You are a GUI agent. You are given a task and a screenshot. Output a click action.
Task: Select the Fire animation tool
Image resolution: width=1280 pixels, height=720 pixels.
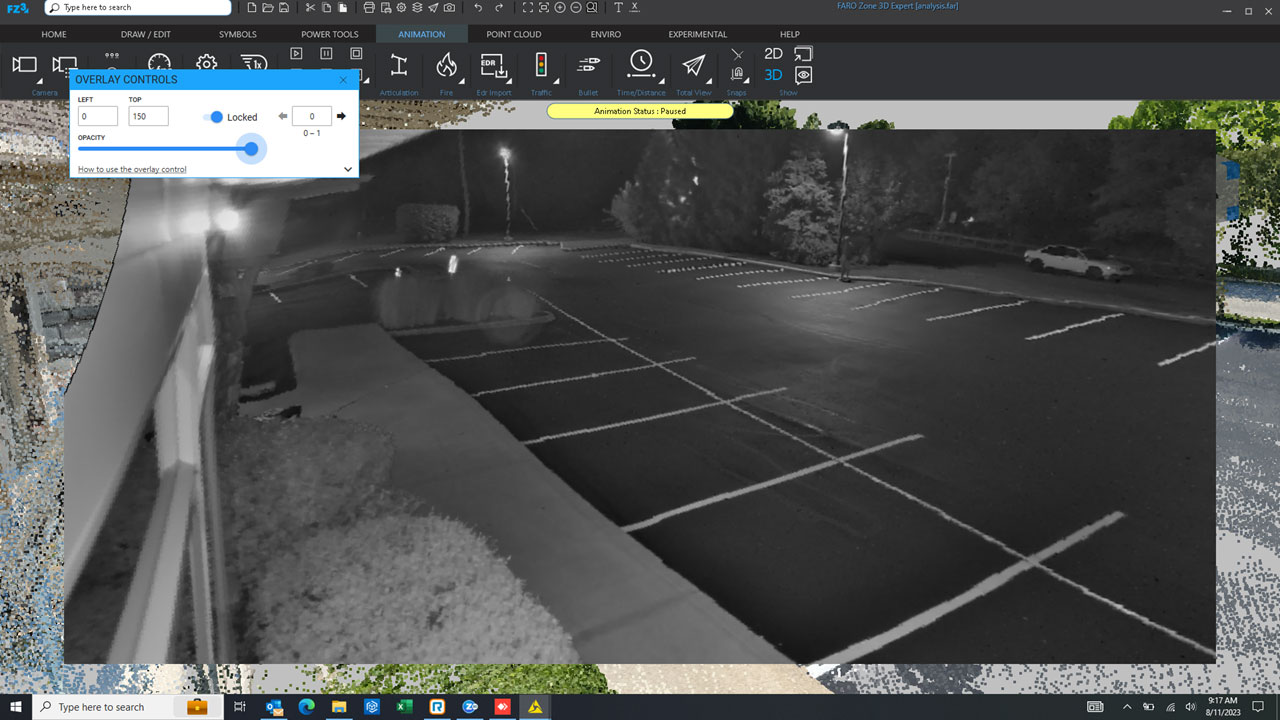click(446, 66)
